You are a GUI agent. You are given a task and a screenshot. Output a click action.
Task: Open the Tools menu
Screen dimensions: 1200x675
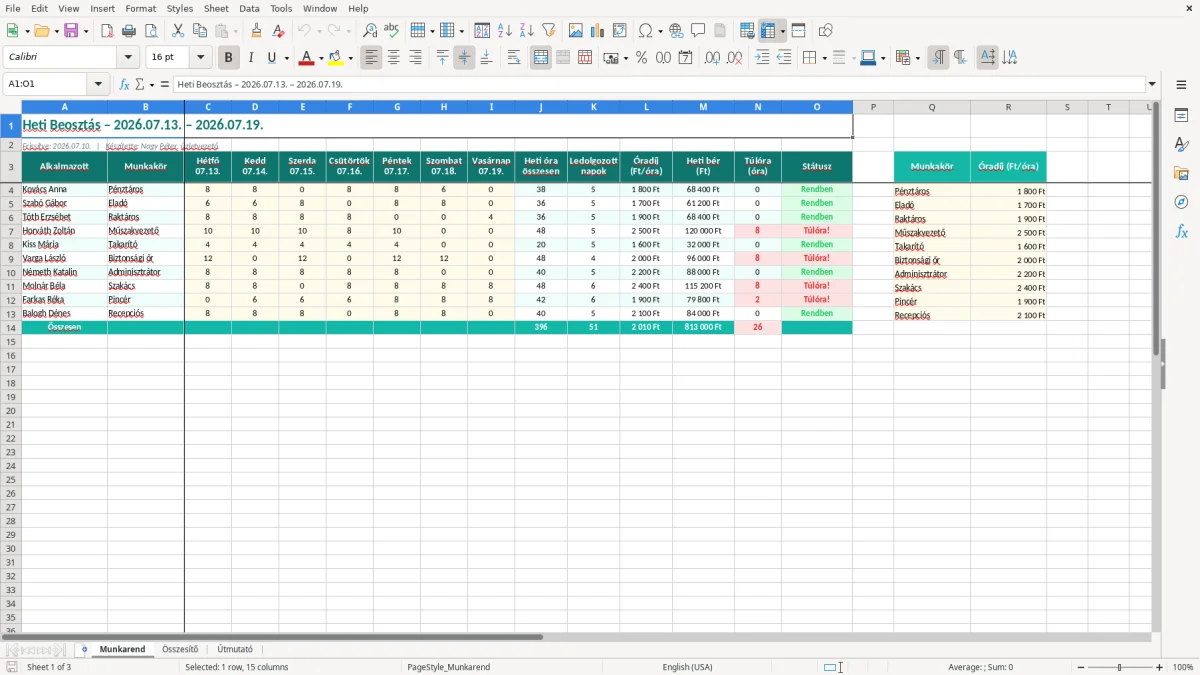pos(281,8)
